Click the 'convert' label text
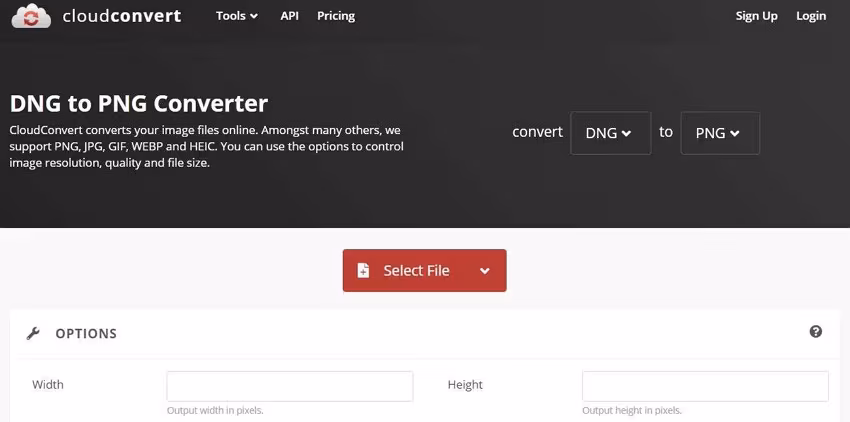The width and height of the screenshot is (850, 422). tap(538, 132)
